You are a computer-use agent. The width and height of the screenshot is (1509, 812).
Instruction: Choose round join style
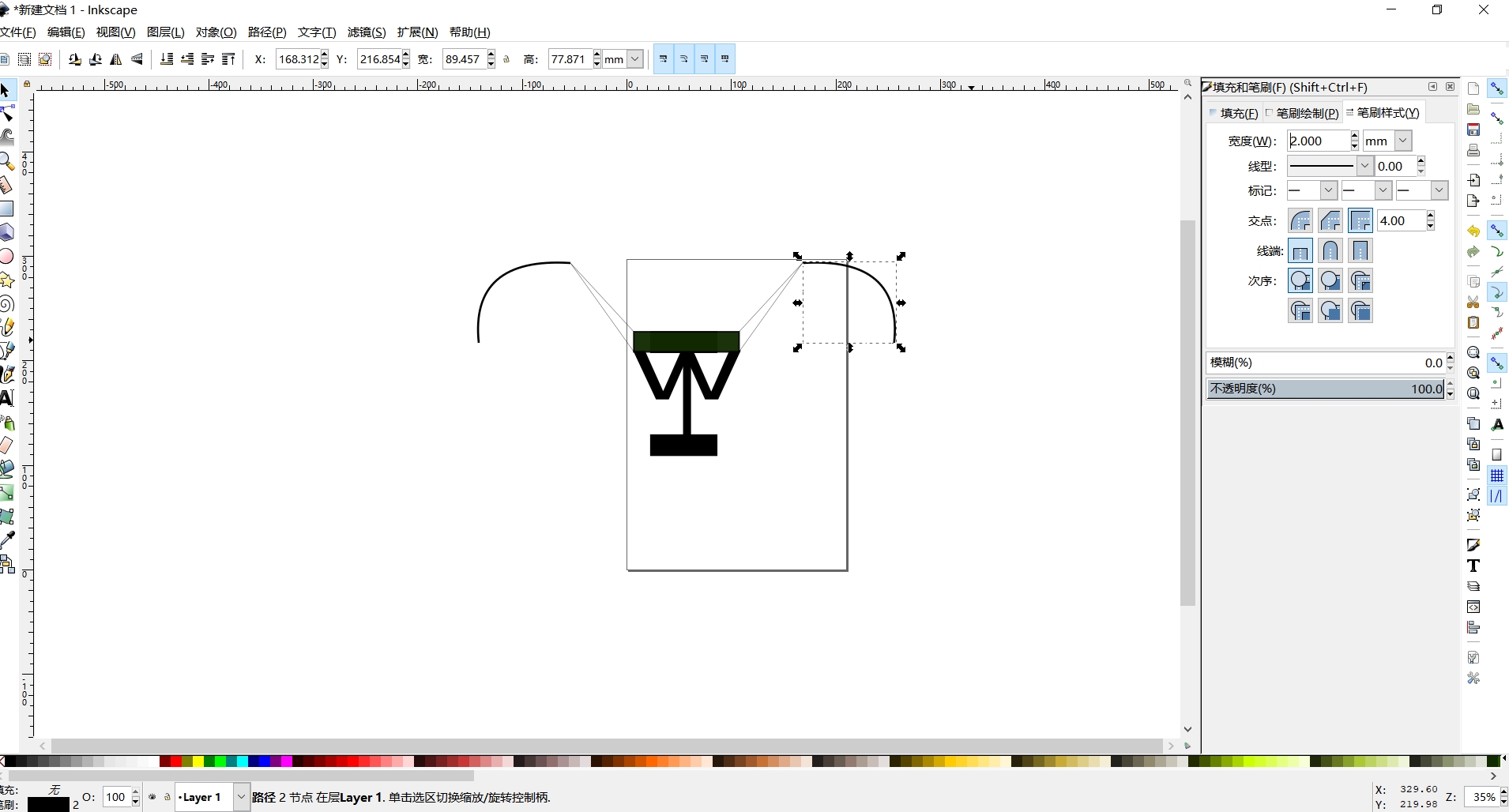coord(1300,220)
